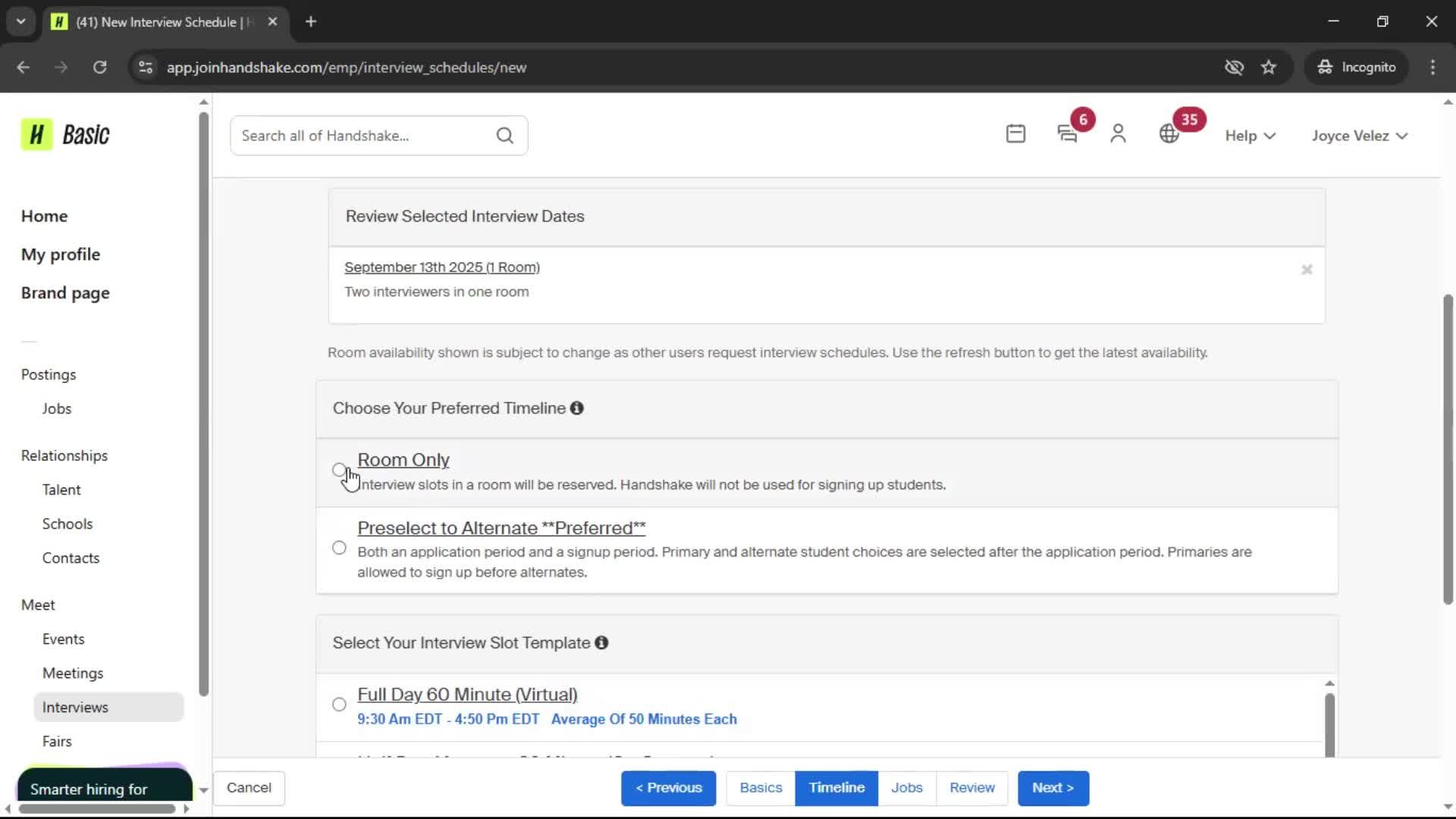Click the sidebar vertical scrollbar
Viewport: 1456px width, 819px height.
click(x=203, y=404)
